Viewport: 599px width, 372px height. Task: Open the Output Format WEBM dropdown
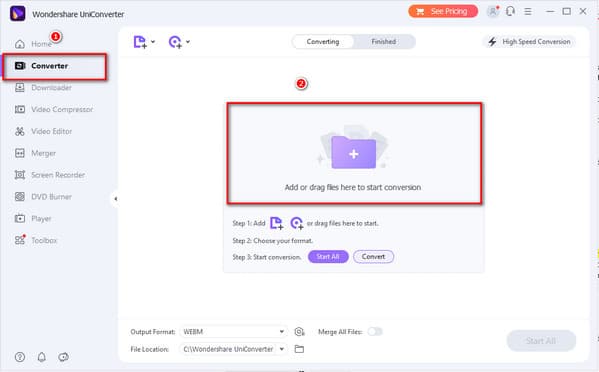pyautogui.click(x=233, y=332)
